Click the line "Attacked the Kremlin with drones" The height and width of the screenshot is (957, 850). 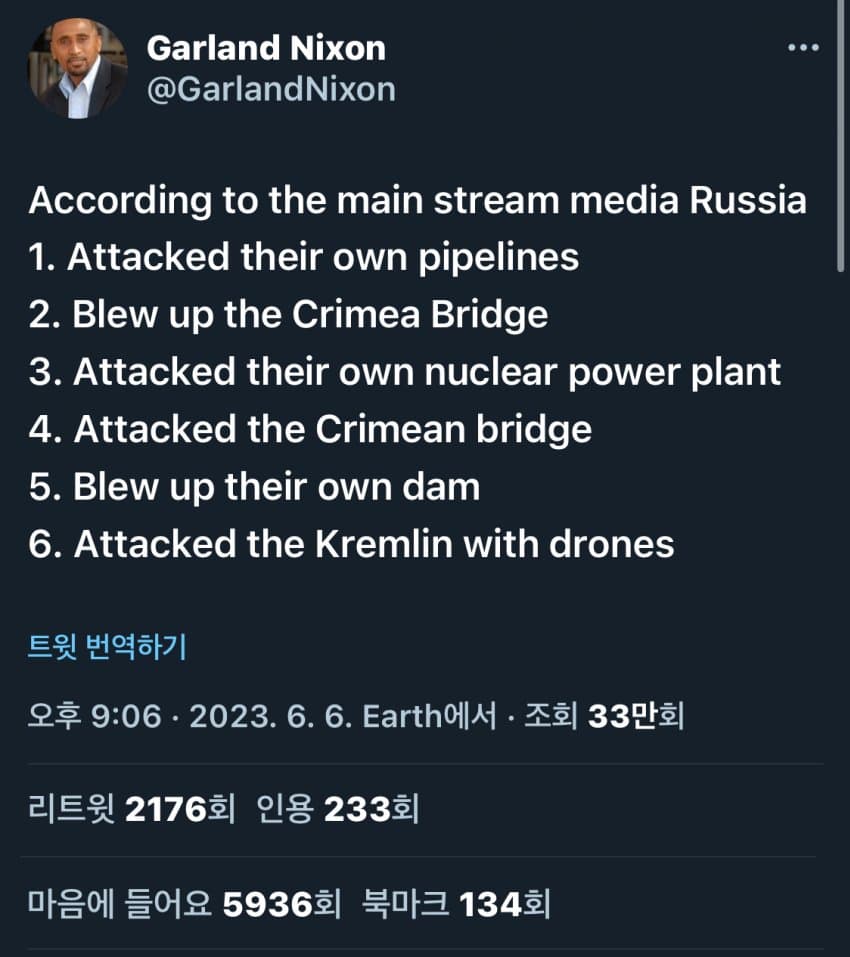[352, 543]
